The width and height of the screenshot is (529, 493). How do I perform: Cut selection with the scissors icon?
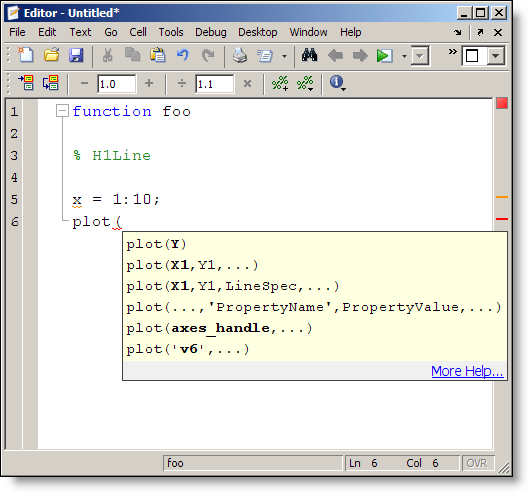click(107, 55)
